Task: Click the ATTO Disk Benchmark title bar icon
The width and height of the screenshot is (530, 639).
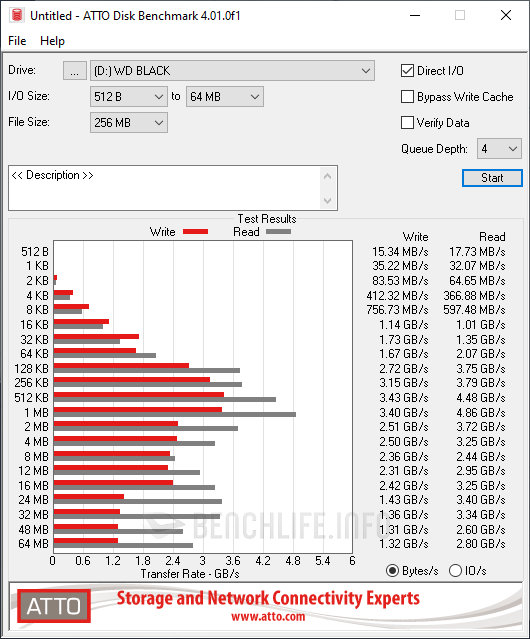Action: coord(17,15)
